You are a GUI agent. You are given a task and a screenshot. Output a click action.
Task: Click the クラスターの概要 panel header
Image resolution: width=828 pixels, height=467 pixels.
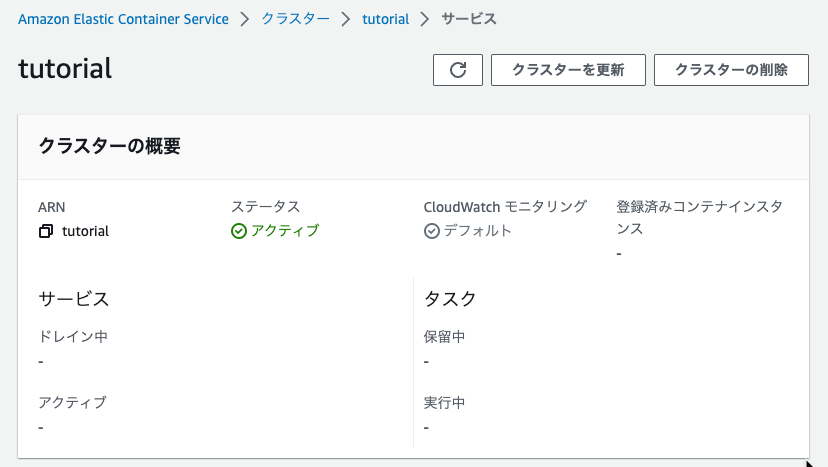[413, 146]
